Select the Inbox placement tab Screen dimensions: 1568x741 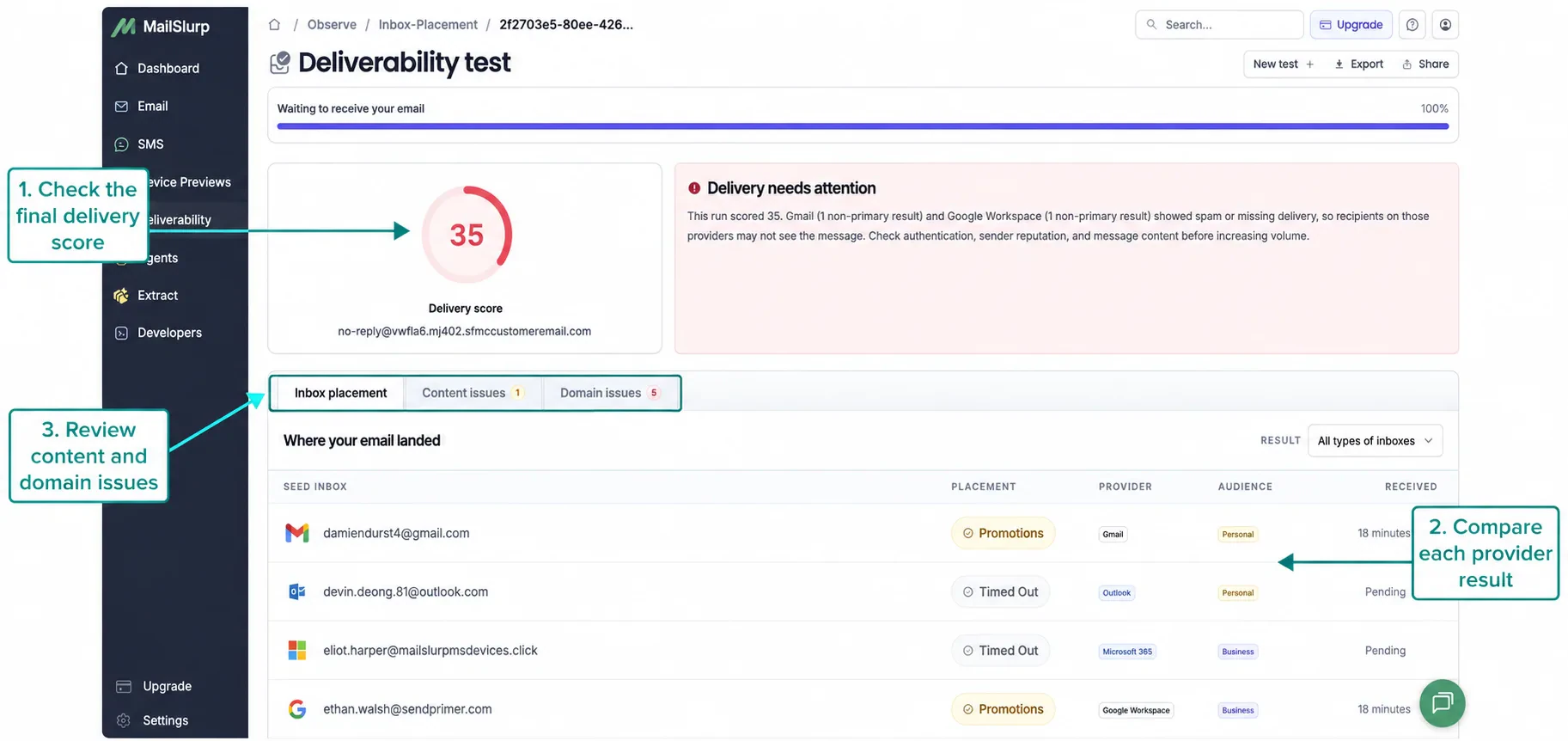pos(340,394)
